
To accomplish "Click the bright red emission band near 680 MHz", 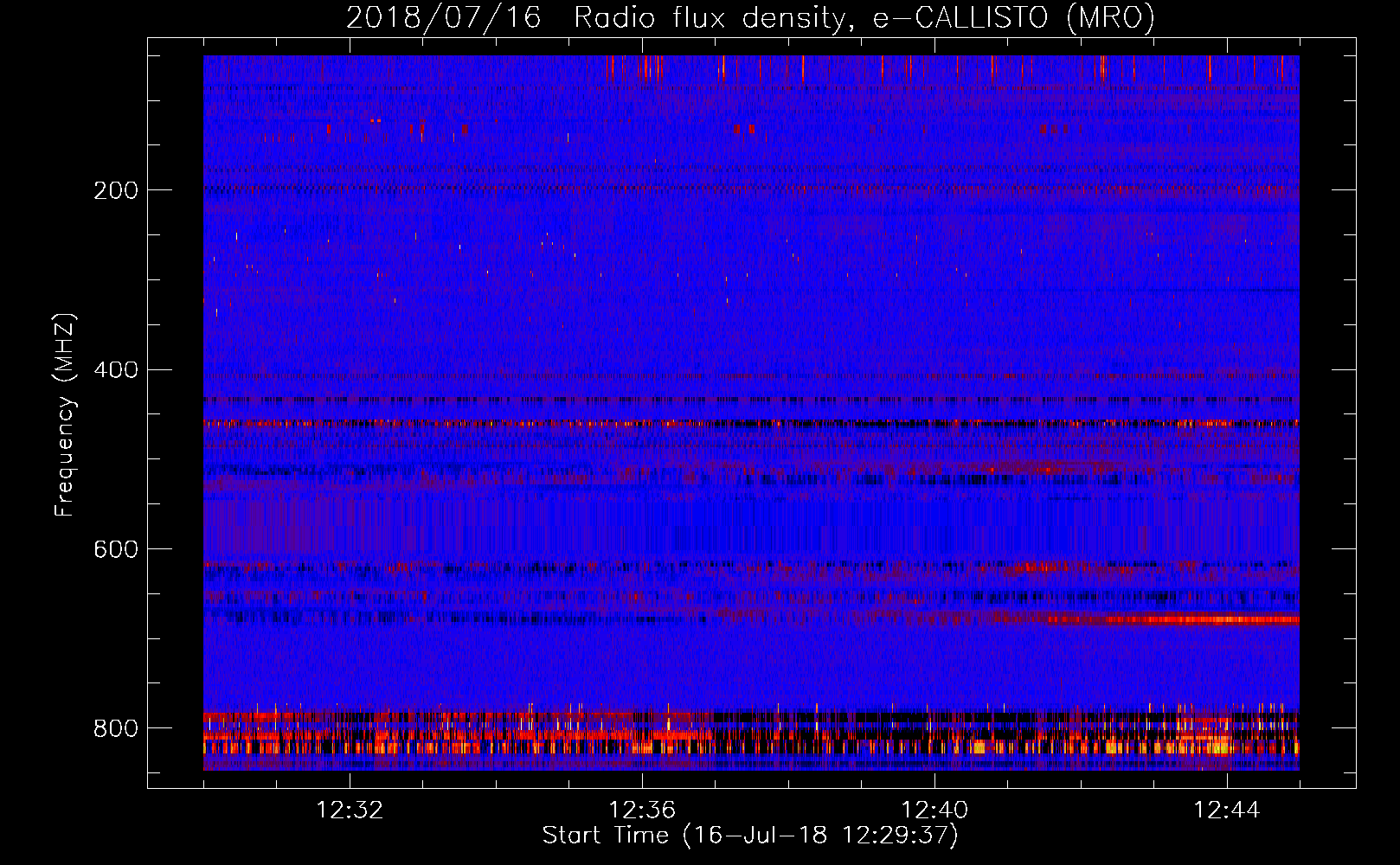I will tap(1172, 619).
